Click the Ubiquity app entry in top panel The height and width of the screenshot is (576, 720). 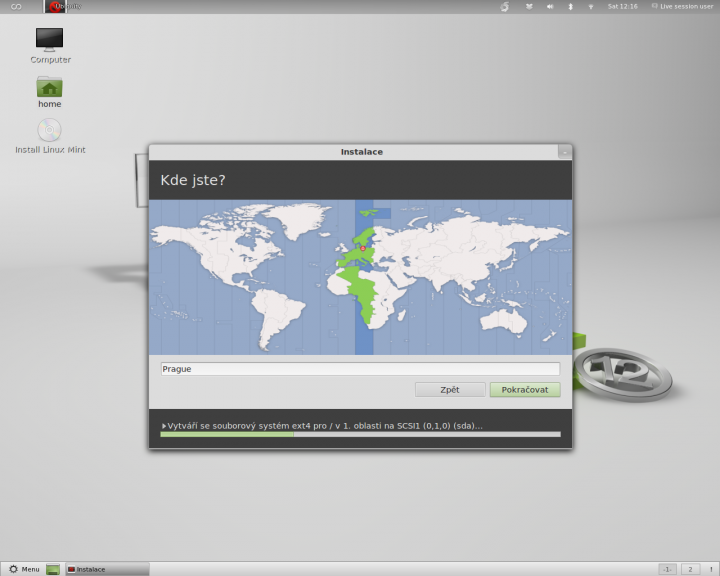(63, 6)
